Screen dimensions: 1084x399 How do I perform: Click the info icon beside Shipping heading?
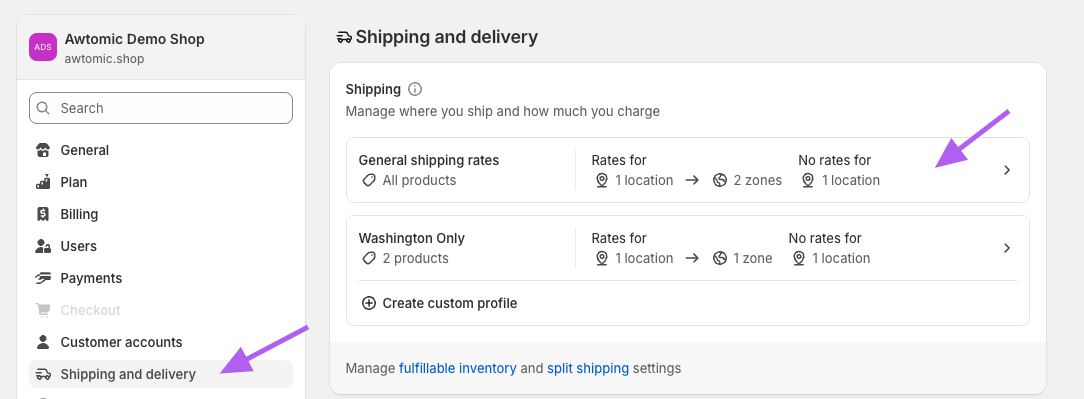[415, 89]
